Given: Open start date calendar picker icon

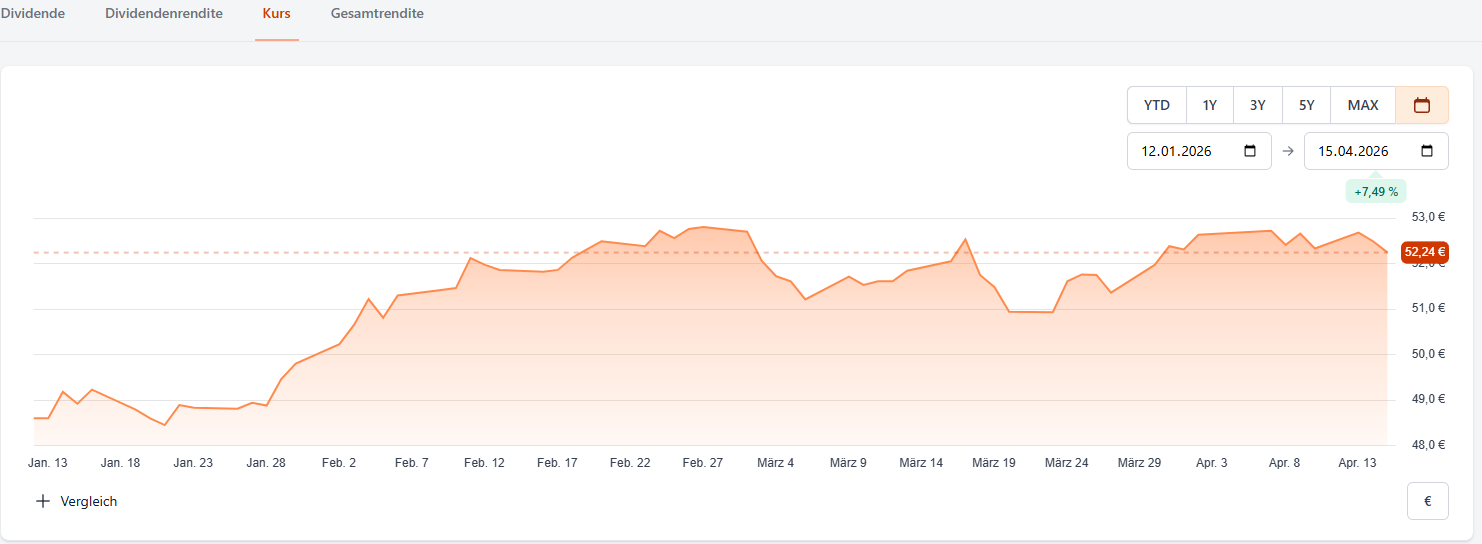Looking at the screenshot, I should pyautogui.click(x=1250, y=151).
